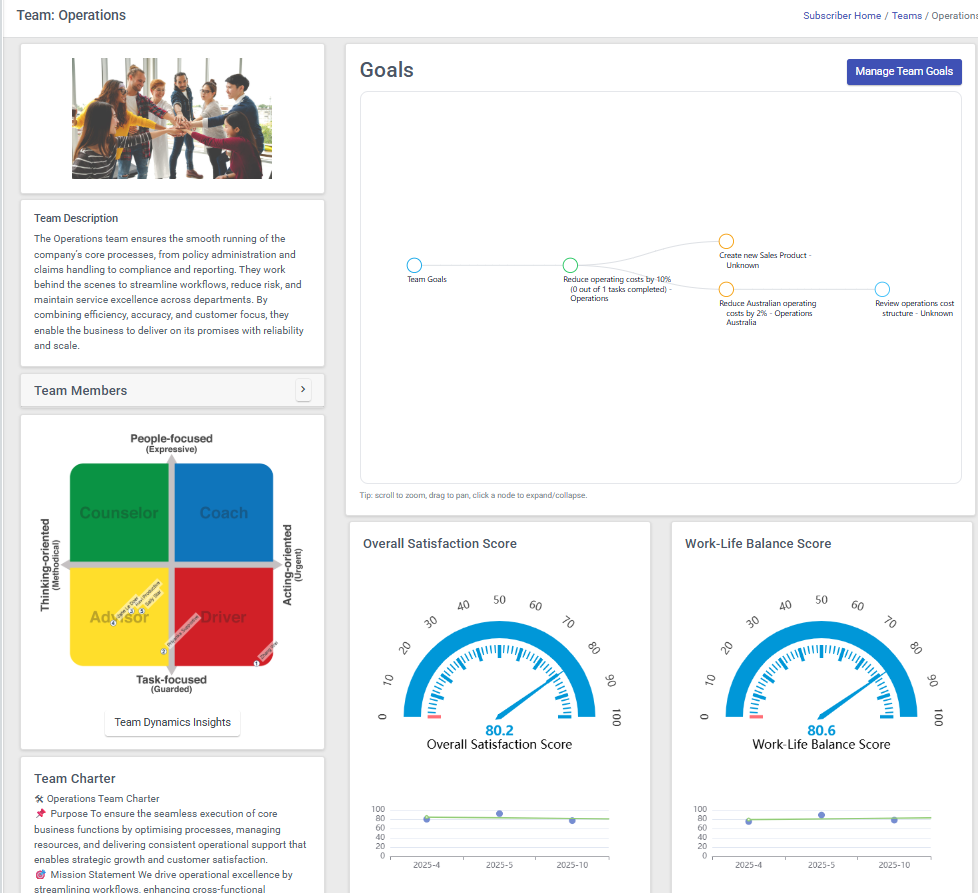Expand the Team Members section
This screenshot has width=978, height=893.
(x=303, y=390)
